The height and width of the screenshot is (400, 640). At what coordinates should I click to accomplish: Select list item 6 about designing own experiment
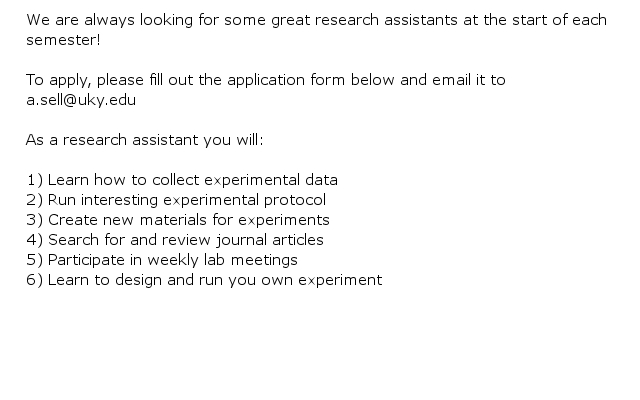[204, 280]
